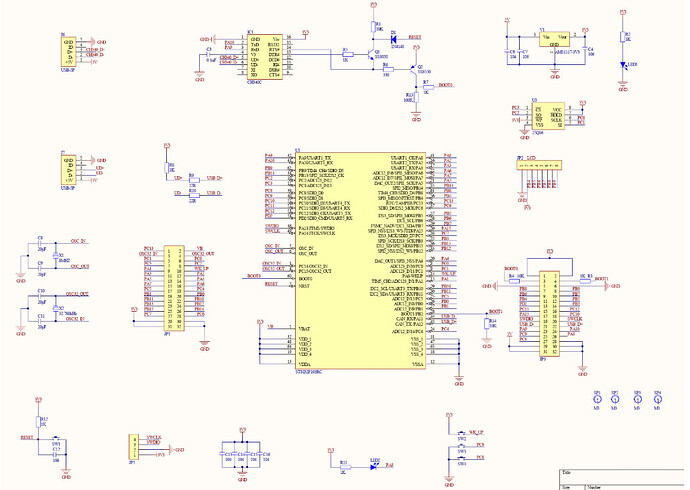Click GND symbol below the AMS1117 regulator
The width and height of the screenshot is (690, 490).
click(x=555, y=73)
